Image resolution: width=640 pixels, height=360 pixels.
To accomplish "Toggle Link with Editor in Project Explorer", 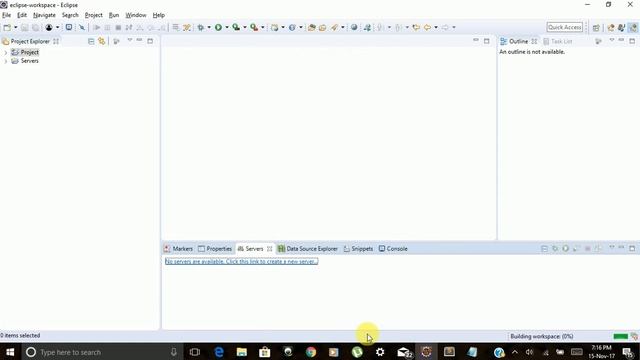I will point(102,41).
